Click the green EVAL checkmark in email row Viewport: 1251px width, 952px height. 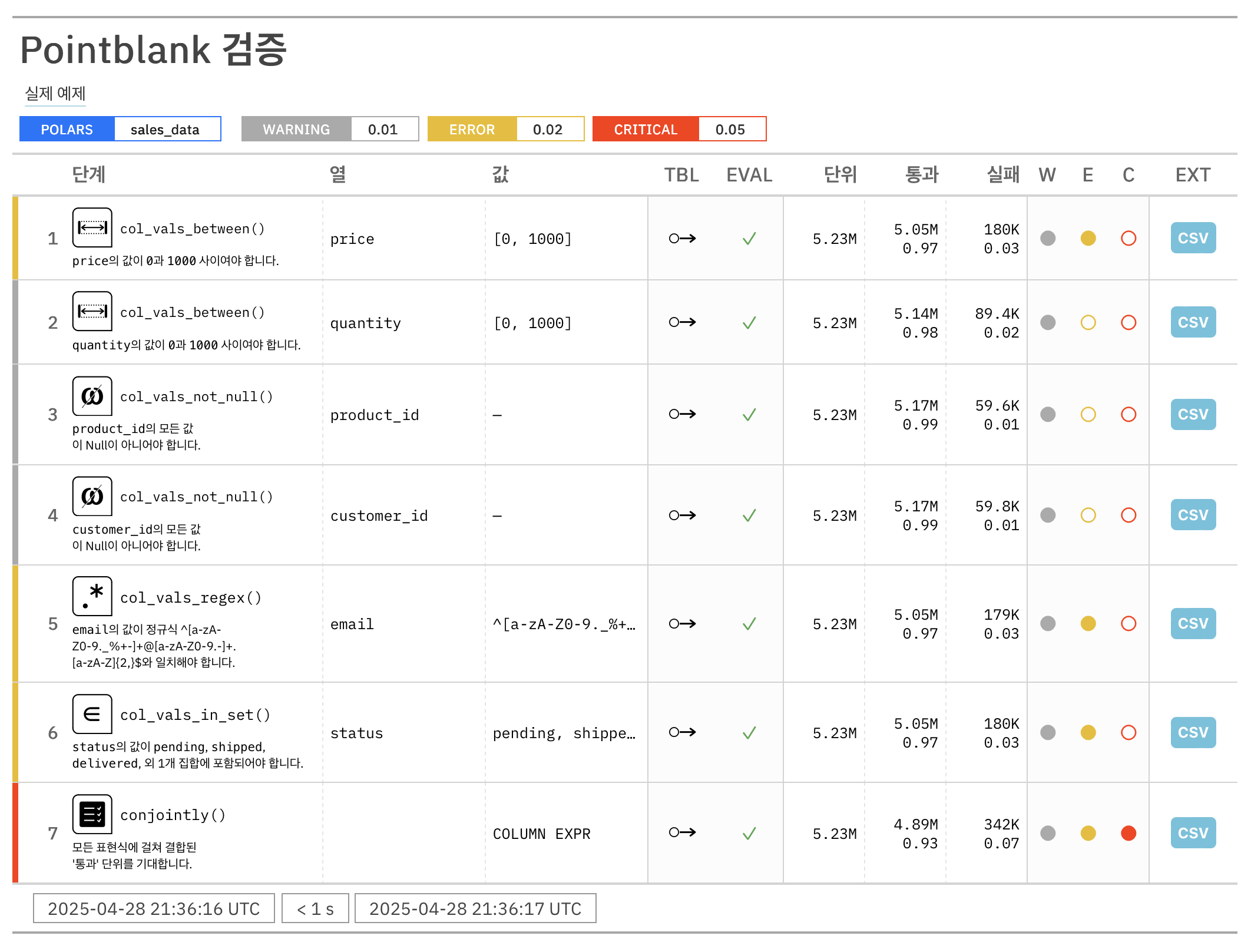point(749,624)
